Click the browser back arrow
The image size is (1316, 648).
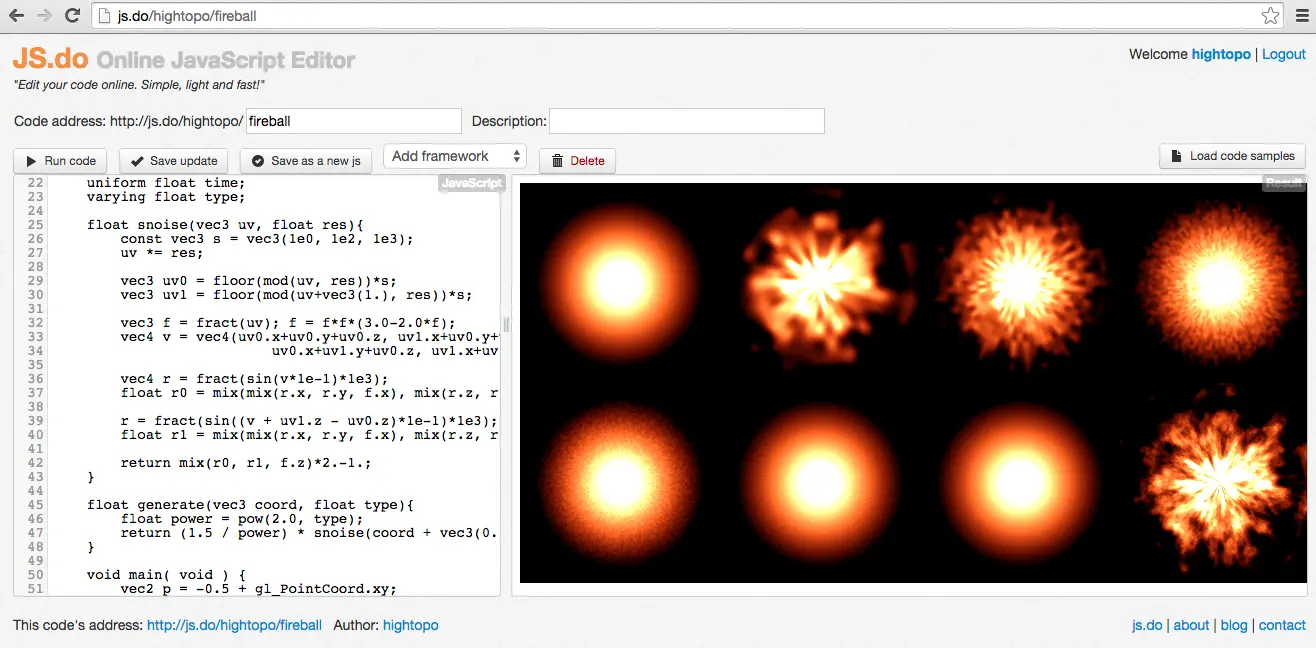click(x=15, y=15)
